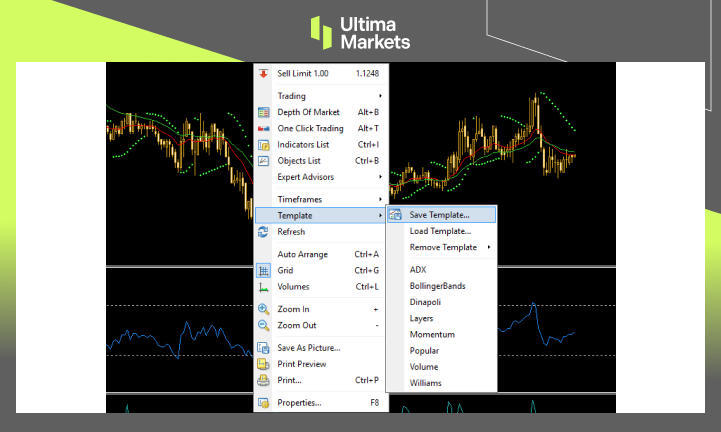Open the Trading menu entry

click(x=320, y=96)
